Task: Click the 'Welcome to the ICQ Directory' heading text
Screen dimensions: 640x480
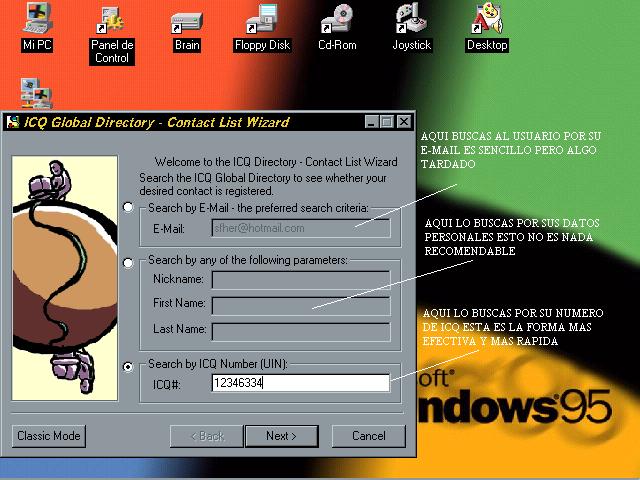Action: tap(276, 162)
